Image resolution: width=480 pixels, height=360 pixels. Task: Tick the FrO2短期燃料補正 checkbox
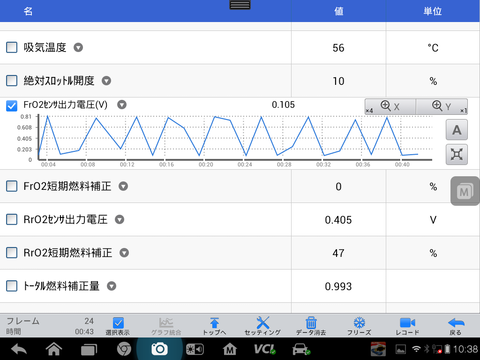(x=12, y=186)
